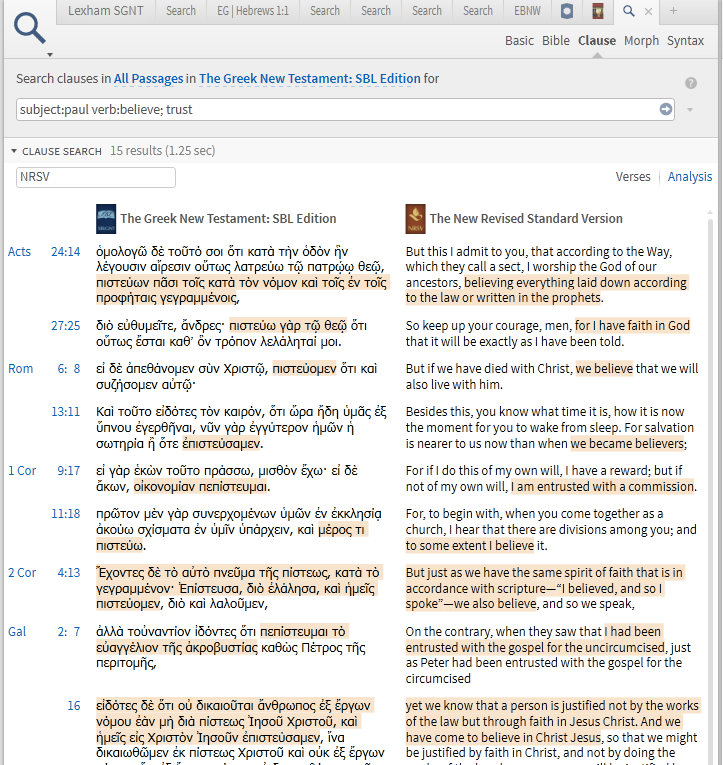Screen dimensions: 723x765
Task: Open the 1 Cor book reference link
Action: pos(22,471)
